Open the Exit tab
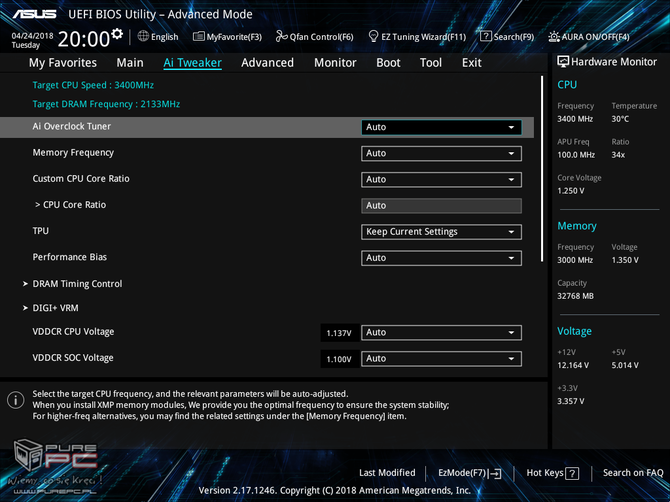The width and height of the screenshot is (670, 502). click(472, 63)
